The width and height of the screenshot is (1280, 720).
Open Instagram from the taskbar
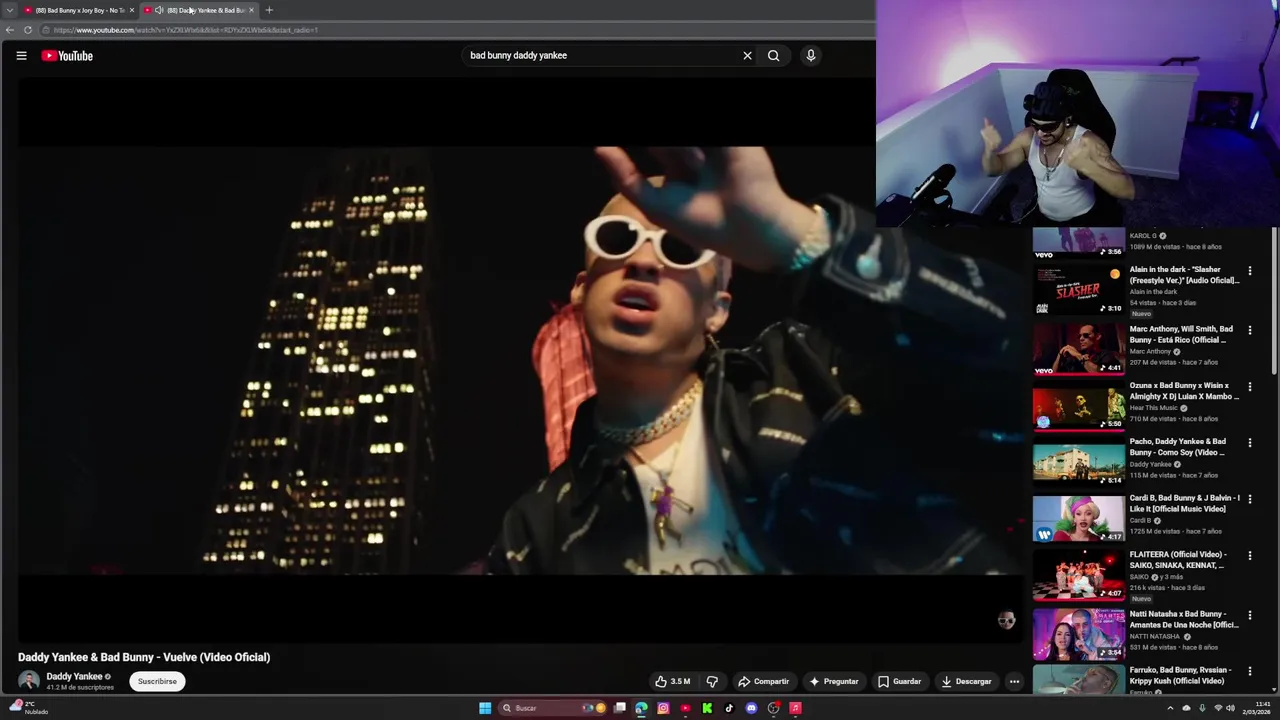(663, 708)
